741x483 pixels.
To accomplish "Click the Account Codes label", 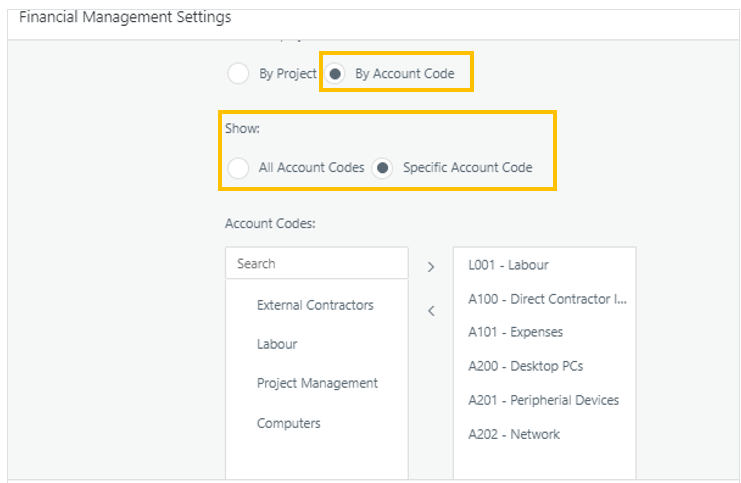I will [x=270, y=223].
